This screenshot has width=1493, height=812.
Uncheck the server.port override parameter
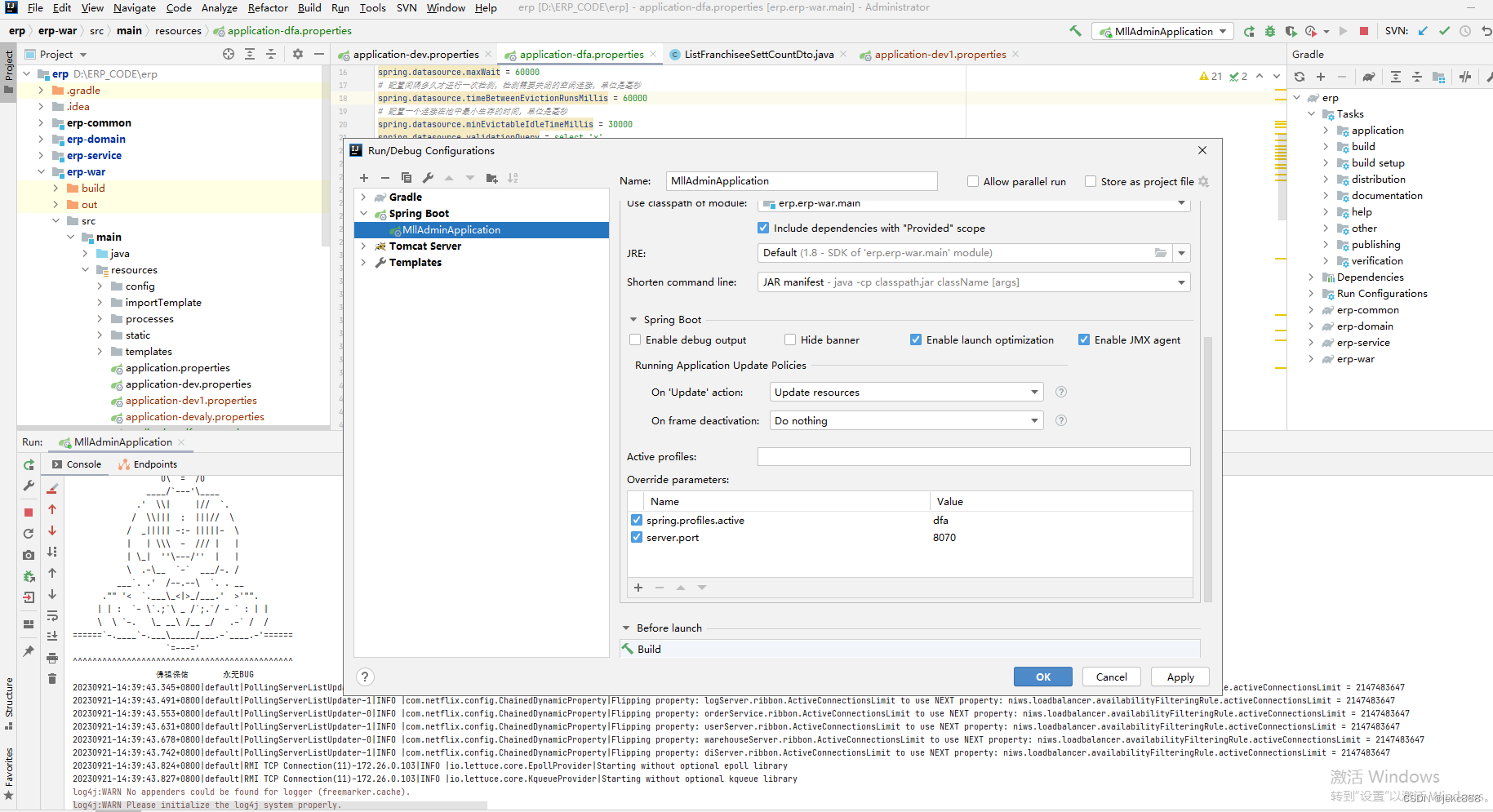[x=637, y=537]
